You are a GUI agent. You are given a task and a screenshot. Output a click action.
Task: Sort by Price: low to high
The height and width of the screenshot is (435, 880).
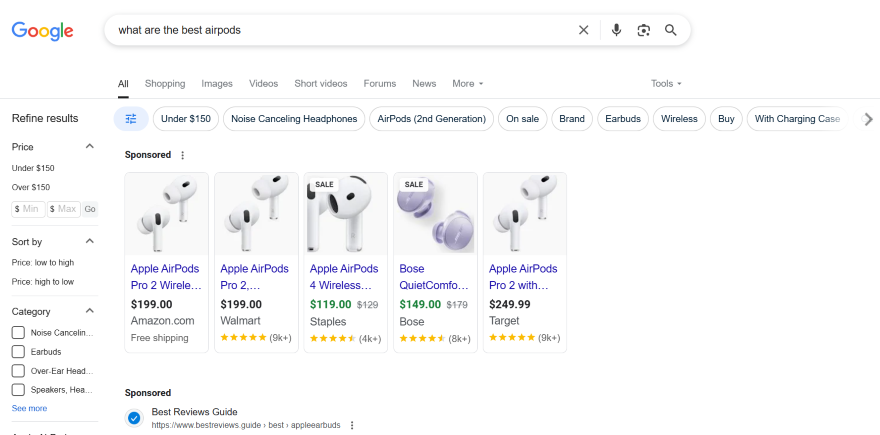43,263
